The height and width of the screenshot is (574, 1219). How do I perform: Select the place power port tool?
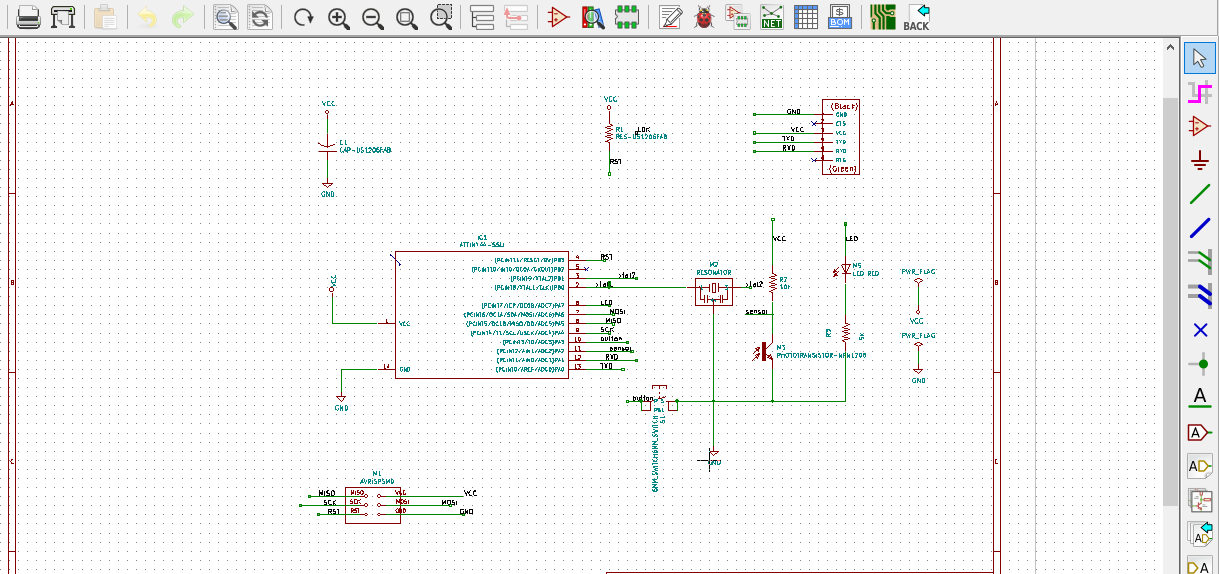click(1200, 160)
